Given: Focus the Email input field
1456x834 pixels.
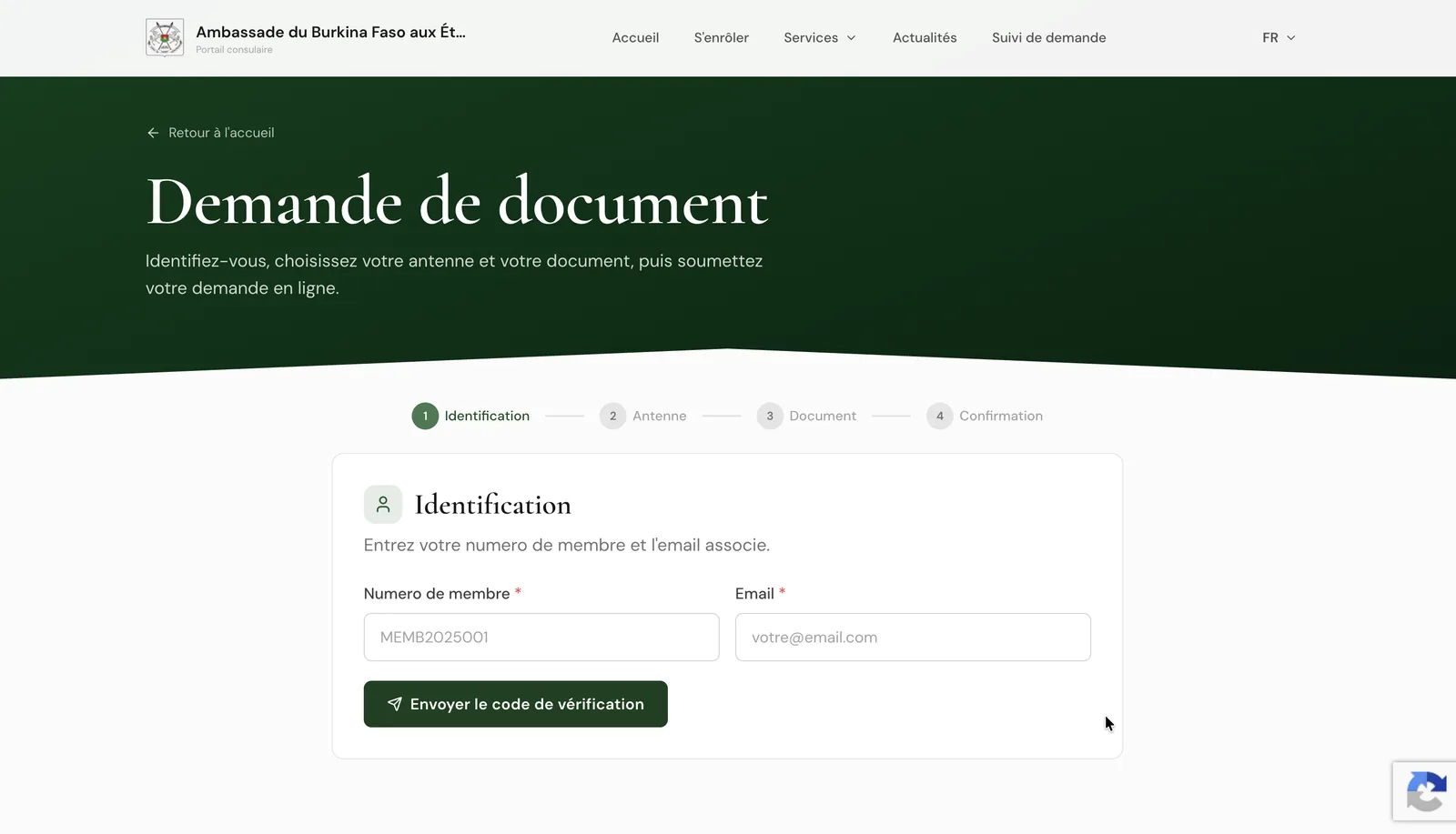Looking at the screenshot, I should 913,637.
